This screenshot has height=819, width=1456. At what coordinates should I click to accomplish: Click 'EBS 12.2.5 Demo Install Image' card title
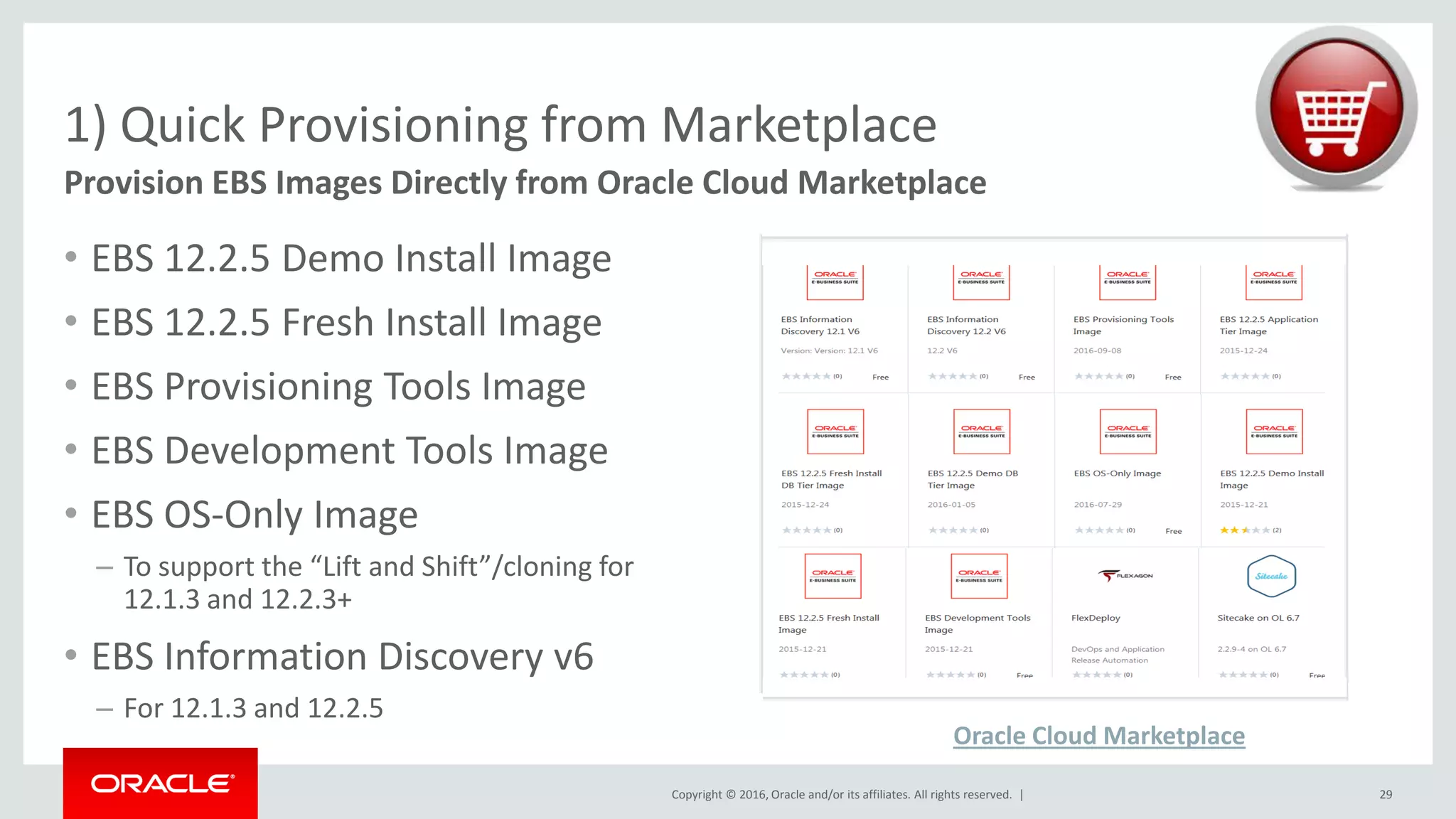click(1272, 479)
